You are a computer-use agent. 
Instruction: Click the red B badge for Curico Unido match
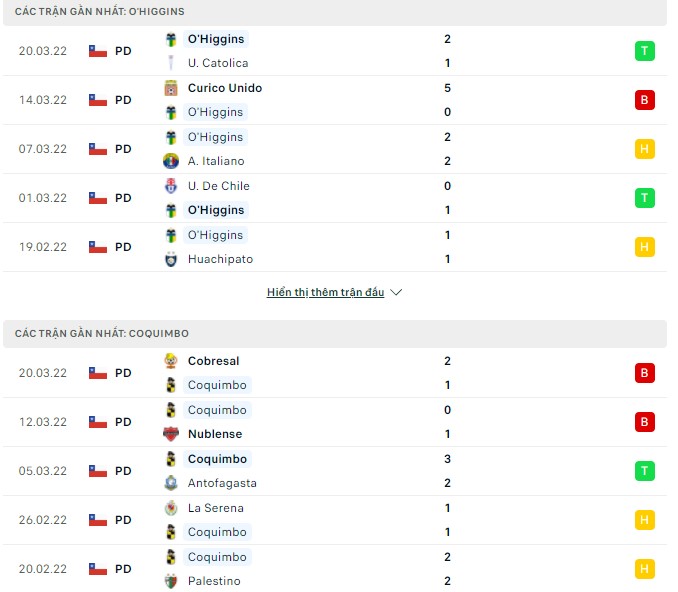click(x=644, y=100)
